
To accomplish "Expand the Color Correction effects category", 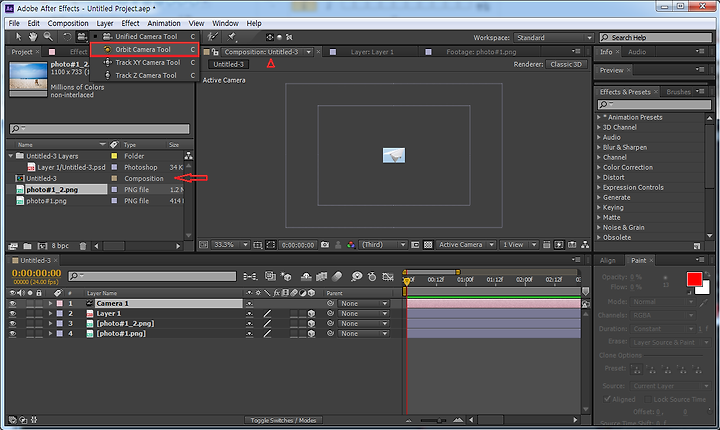I will coord(599,167).
